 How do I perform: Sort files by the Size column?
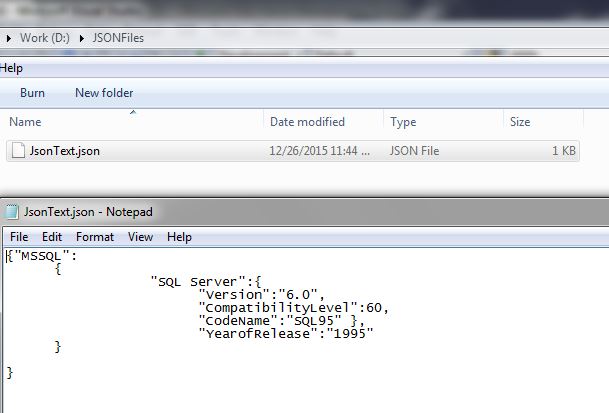[x=520, y=122]
